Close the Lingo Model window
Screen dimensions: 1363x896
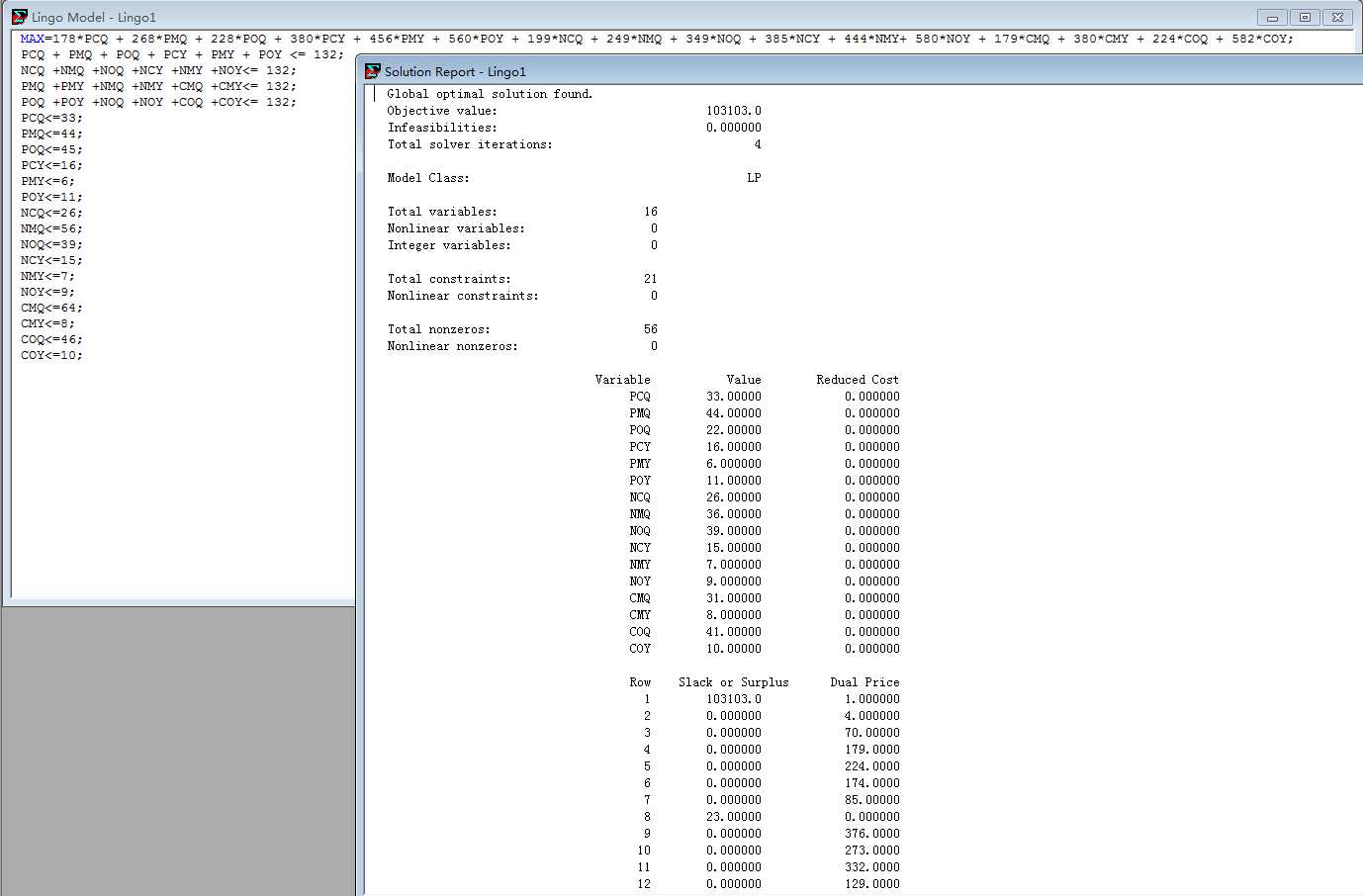[x=1337, y=17]
